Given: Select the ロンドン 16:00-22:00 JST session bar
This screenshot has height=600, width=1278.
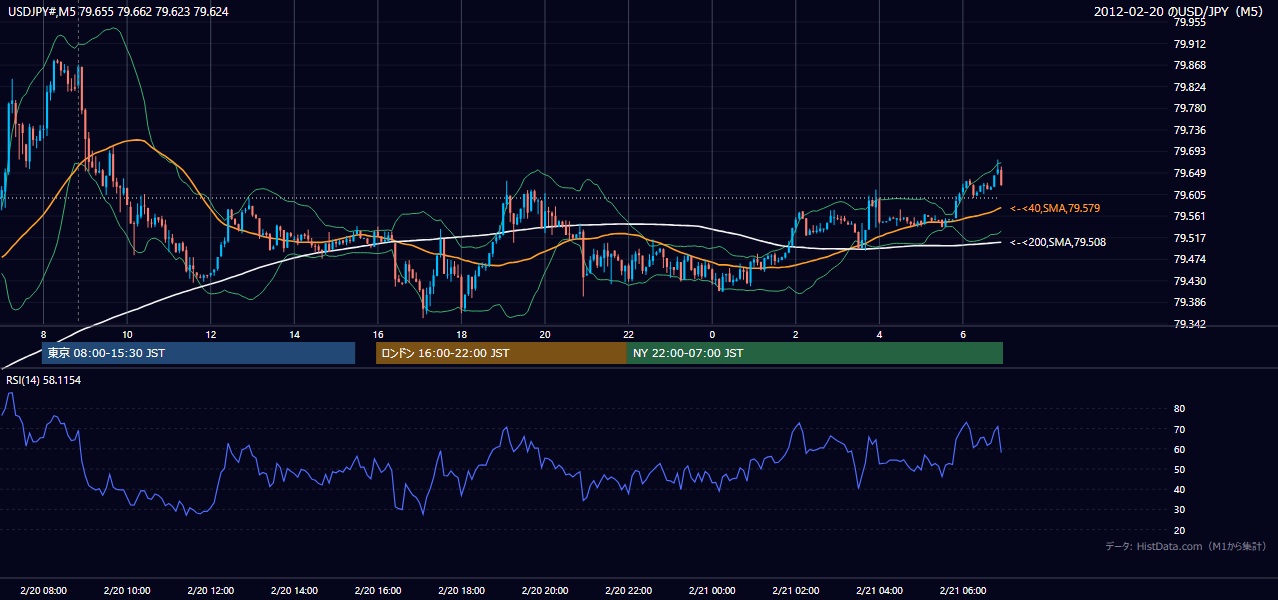Looking at the screenshot, I should (x=501, y=353).
